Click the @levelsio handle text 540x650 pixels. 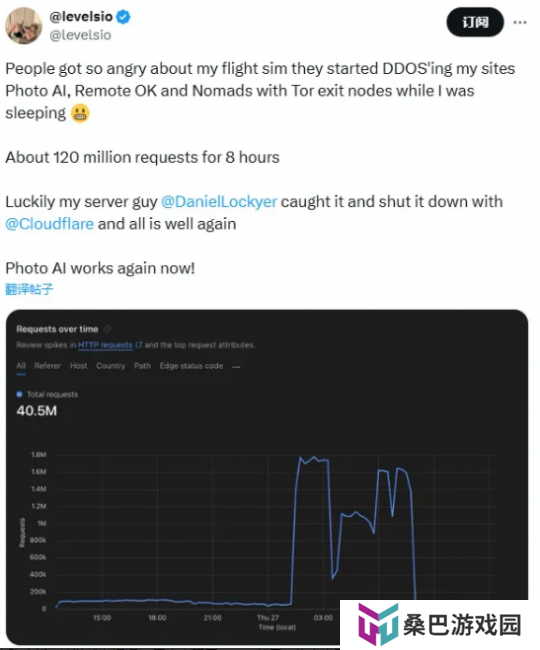click(80, 35)
